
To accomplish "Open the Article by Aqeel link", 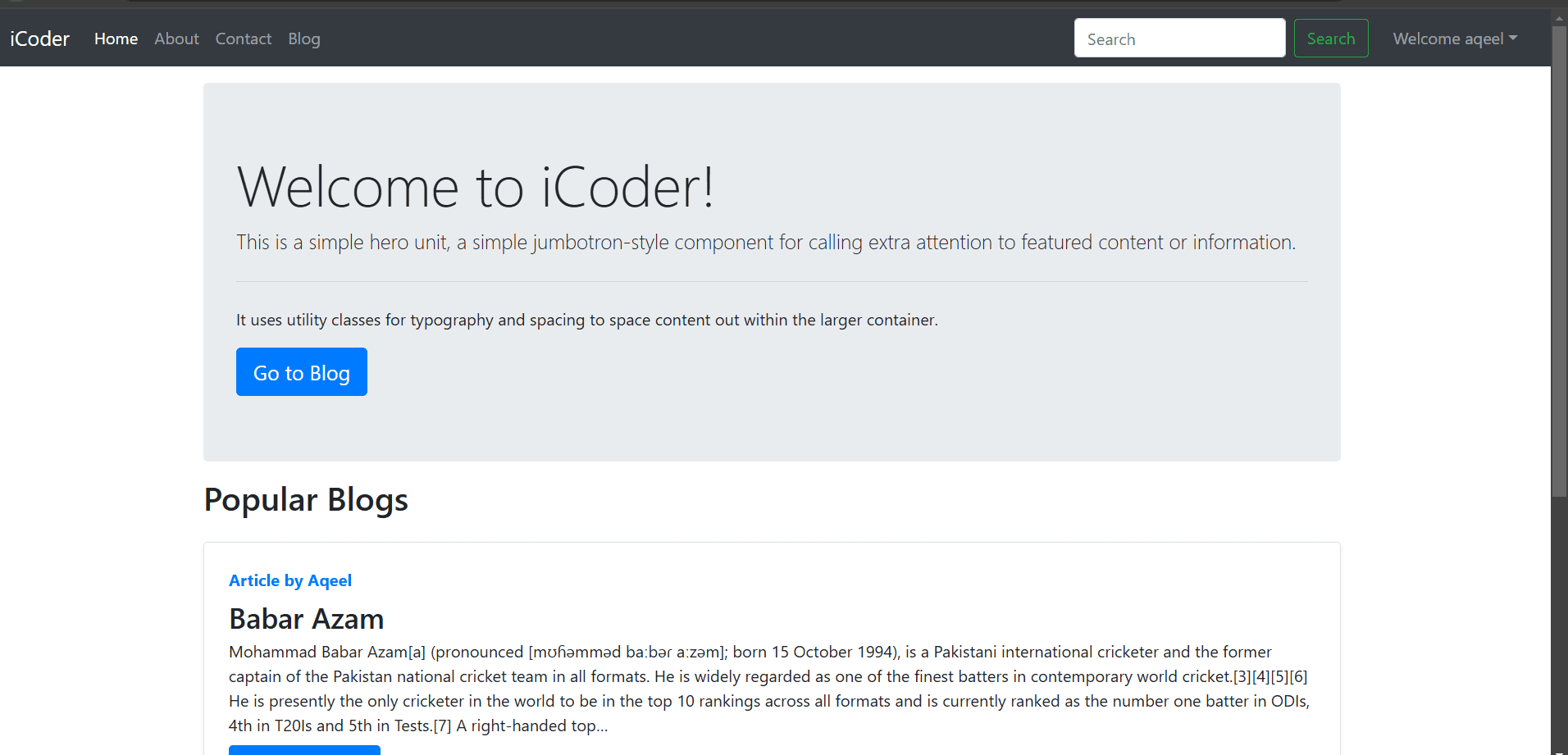I will 289,580.
